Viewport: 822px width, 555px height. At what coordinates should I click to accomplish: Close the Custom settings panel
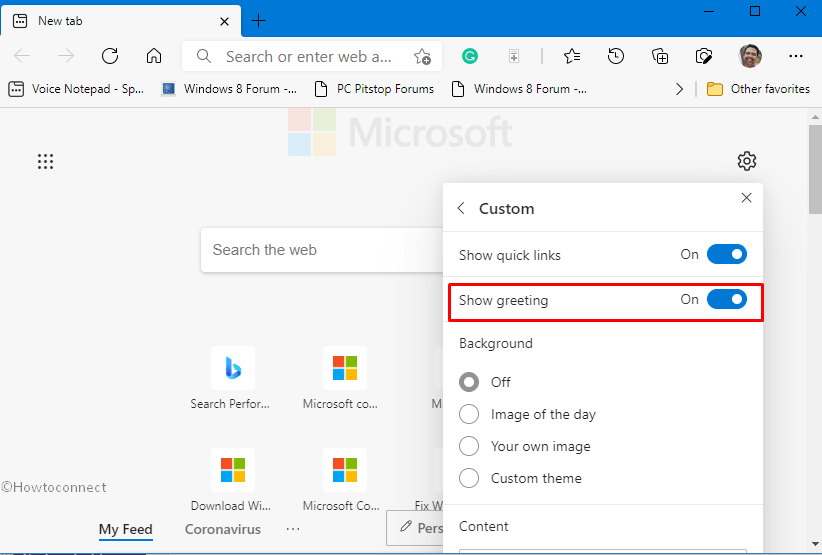coord(747,198)
